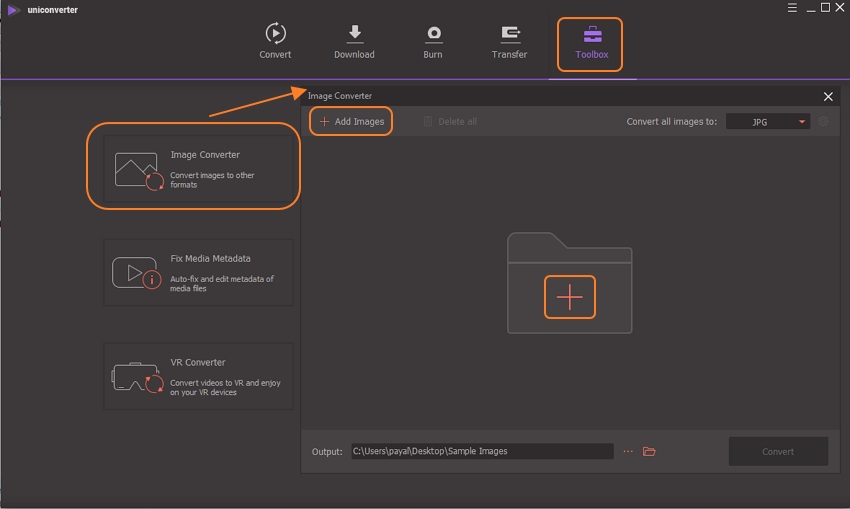This screenshot has height=509, width=850.
Task: Close the Image Converter dialog
Action: click(828, 96)
